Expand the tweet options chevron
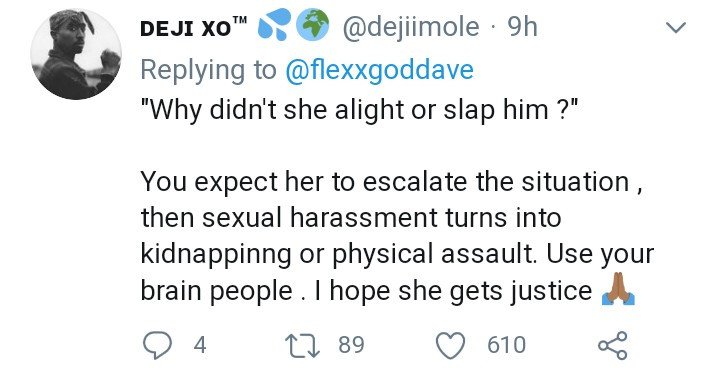The width and height of the screenshot is (720, 372). pyautogui.click(x=675, y=28)
